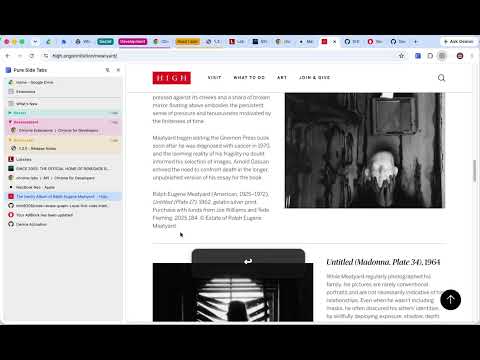Select the 1.2.5 Release Notes row
Image resolution: width=480 pixels, height=360 pixels.
(63, 148)
